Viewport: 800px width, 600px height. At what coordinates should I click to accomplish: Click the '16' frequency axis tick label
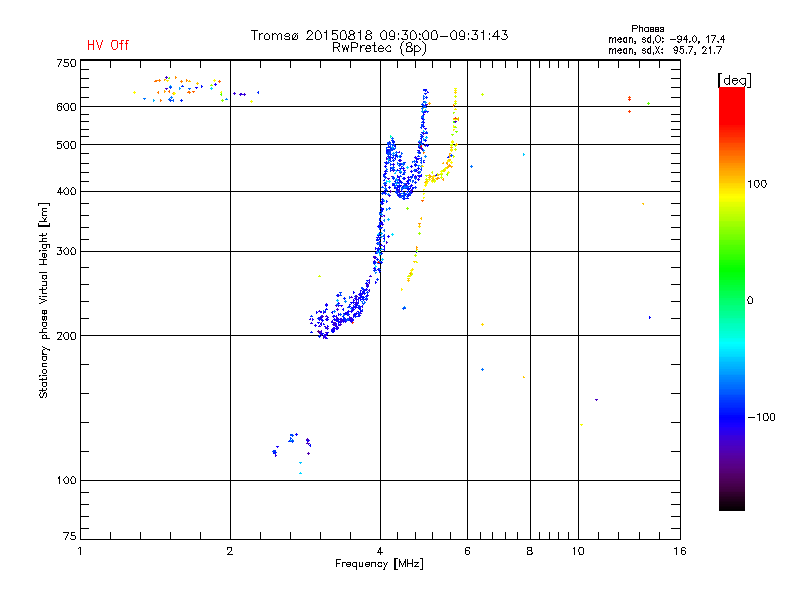click(x=680, y=551)
